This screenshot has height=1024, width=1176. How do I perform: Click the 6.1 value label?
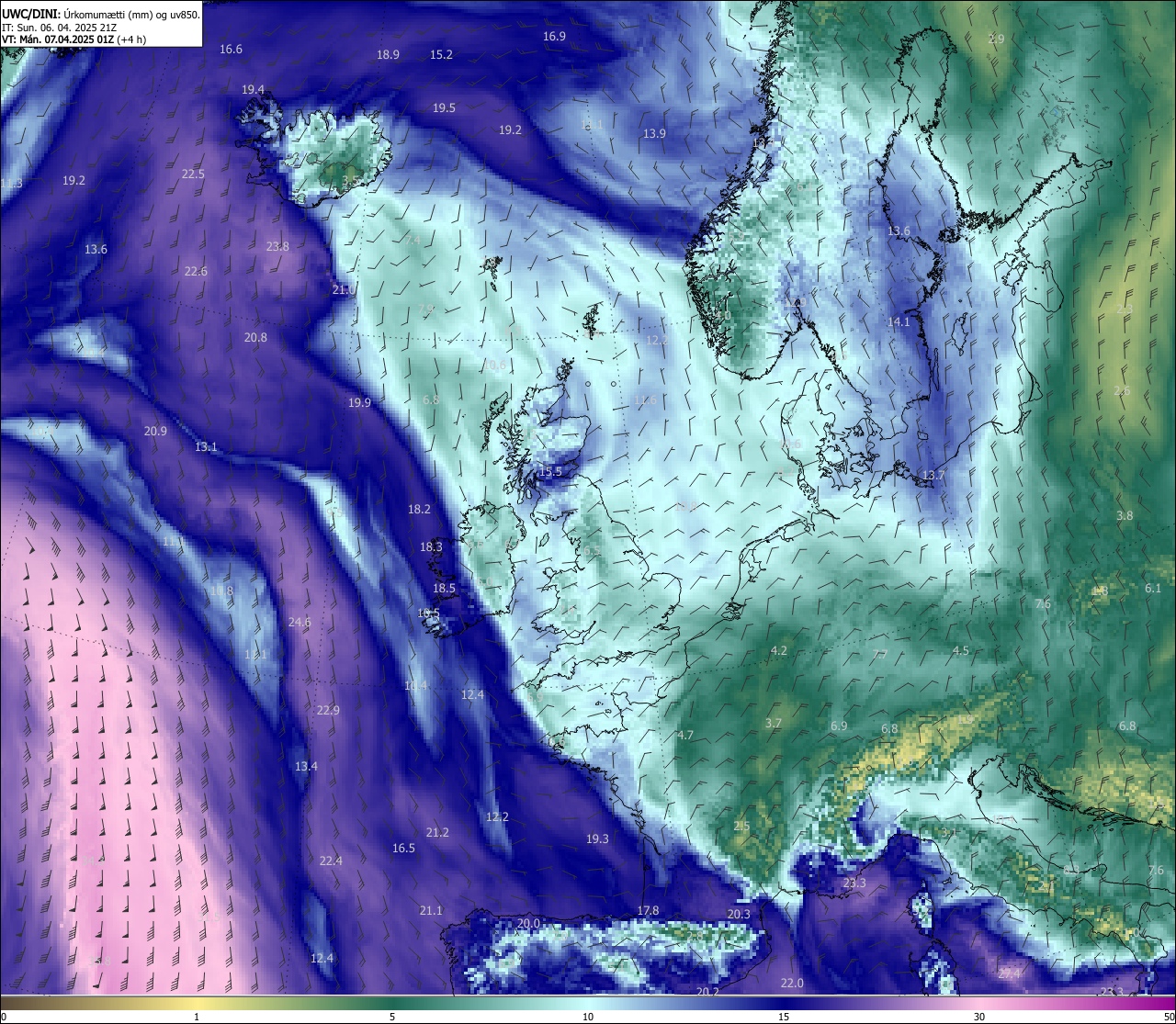(x=1153, y=589)
